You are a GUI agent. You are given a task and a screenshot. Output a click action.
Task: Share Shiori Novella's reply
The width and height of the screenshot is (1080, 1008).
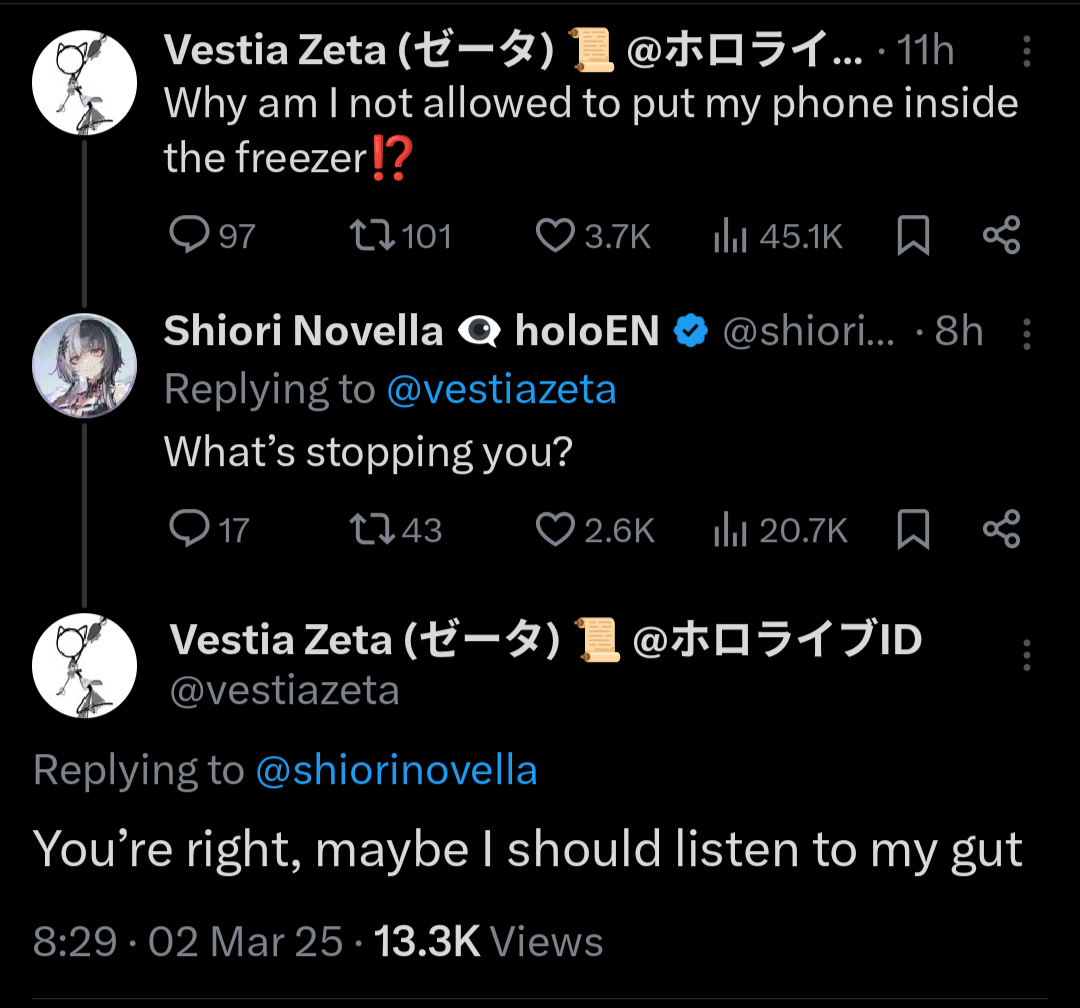1001,530
